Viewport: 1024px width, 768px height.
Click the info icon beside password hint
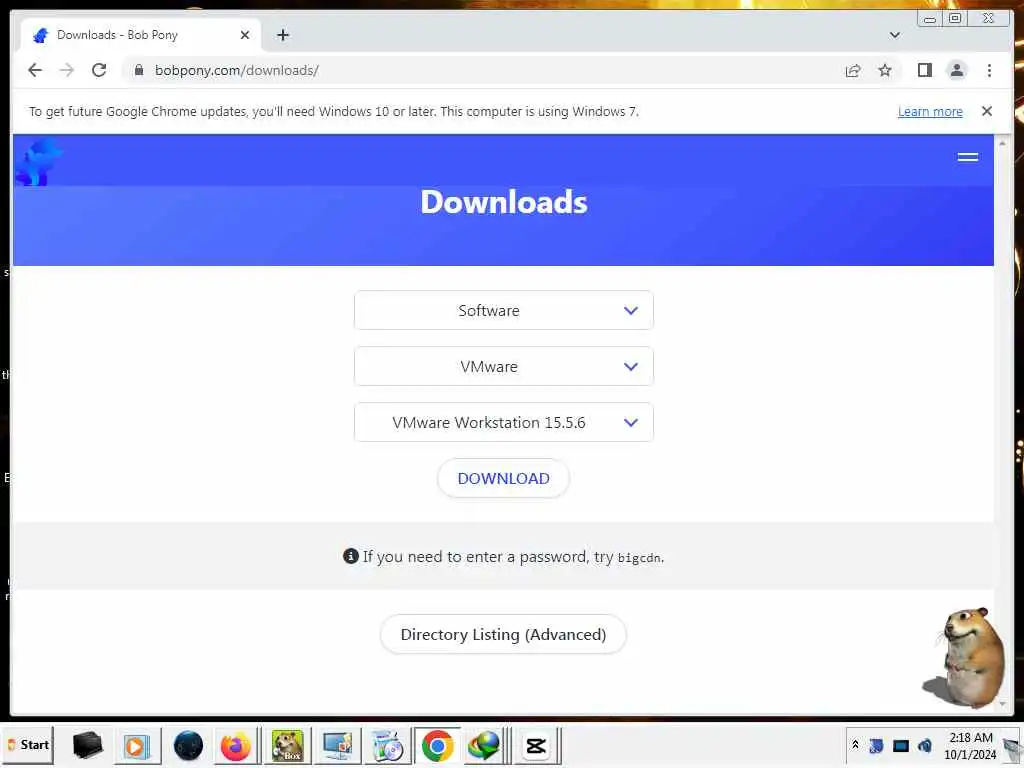click(351, 556)
